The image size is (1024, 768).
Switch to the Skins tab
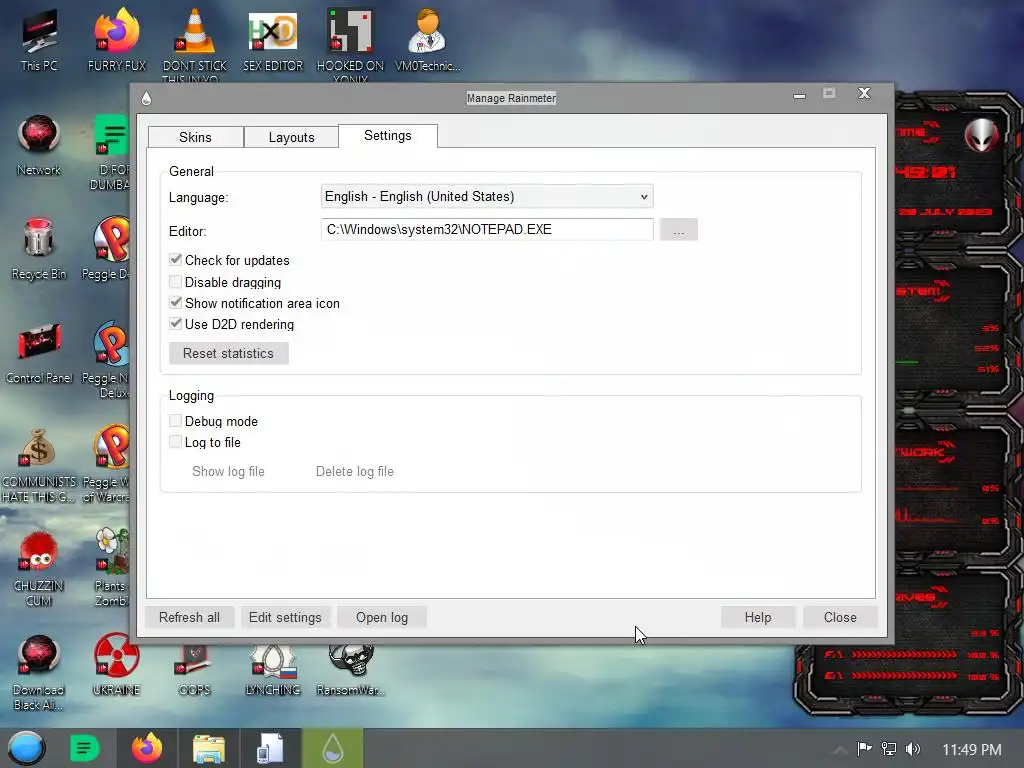[195, 137]
